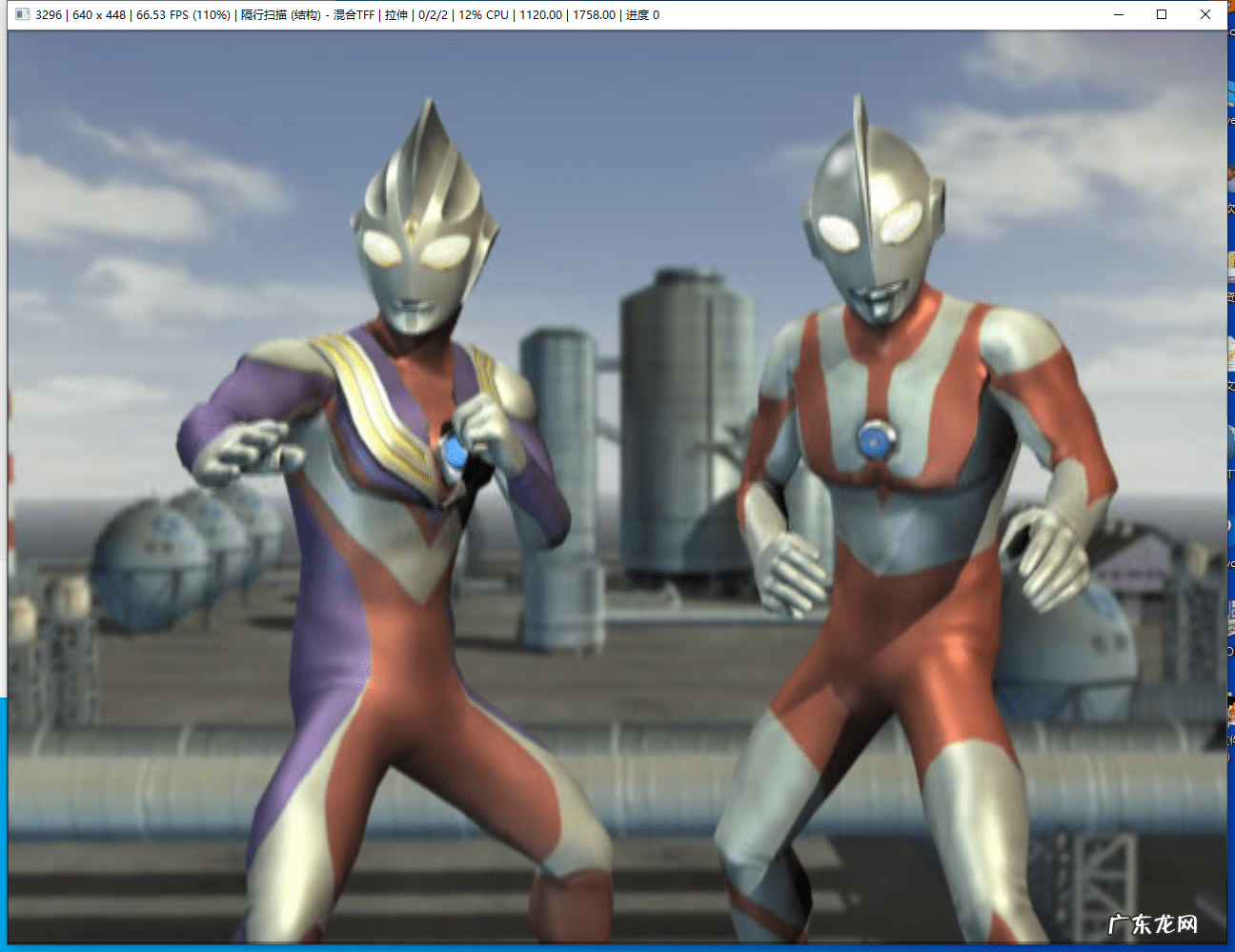Click the "0/2/2" value in title bar
This screenshot has width=1235, height=952.
[433, 15]
